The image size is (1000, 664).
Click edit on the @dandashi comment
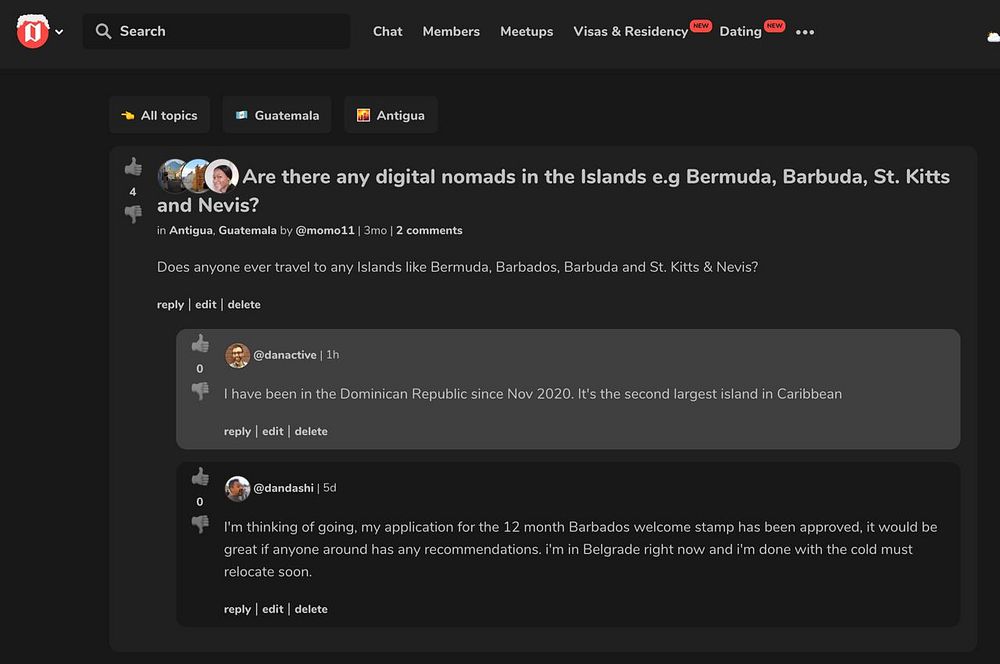[272, 609]
